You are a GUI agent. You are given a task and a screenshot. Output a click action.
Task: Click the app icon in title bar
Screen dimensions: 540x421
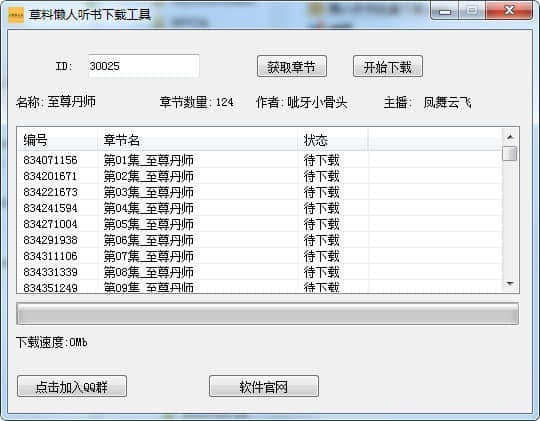(x=16, y=15)
